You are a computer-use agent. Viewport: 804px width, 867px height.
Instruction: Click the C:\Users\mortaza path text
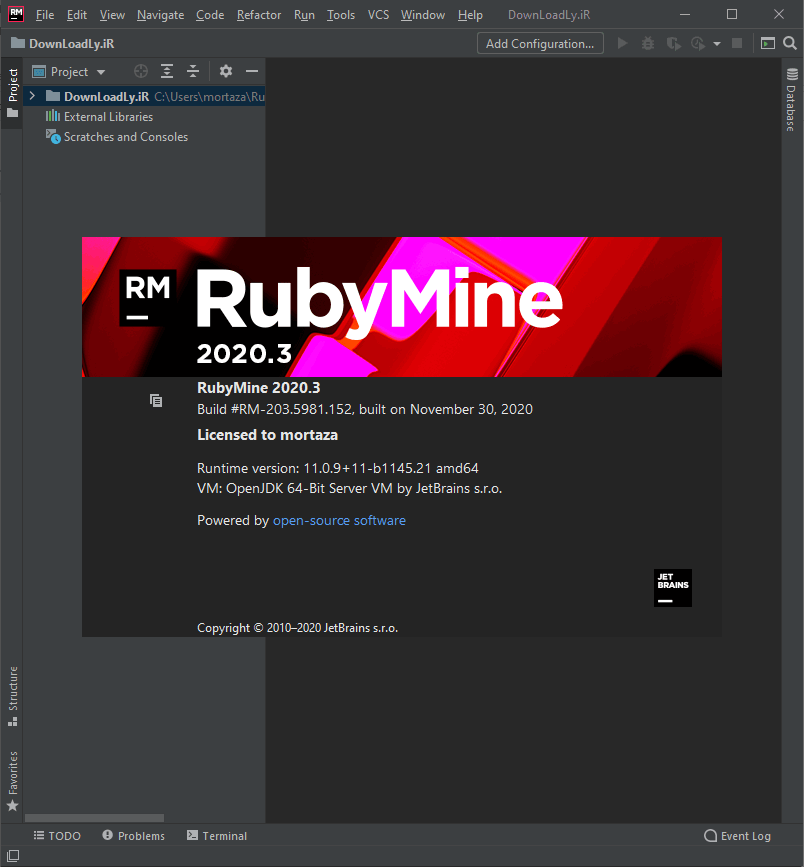pyautogui.click(x=209, y=97)
